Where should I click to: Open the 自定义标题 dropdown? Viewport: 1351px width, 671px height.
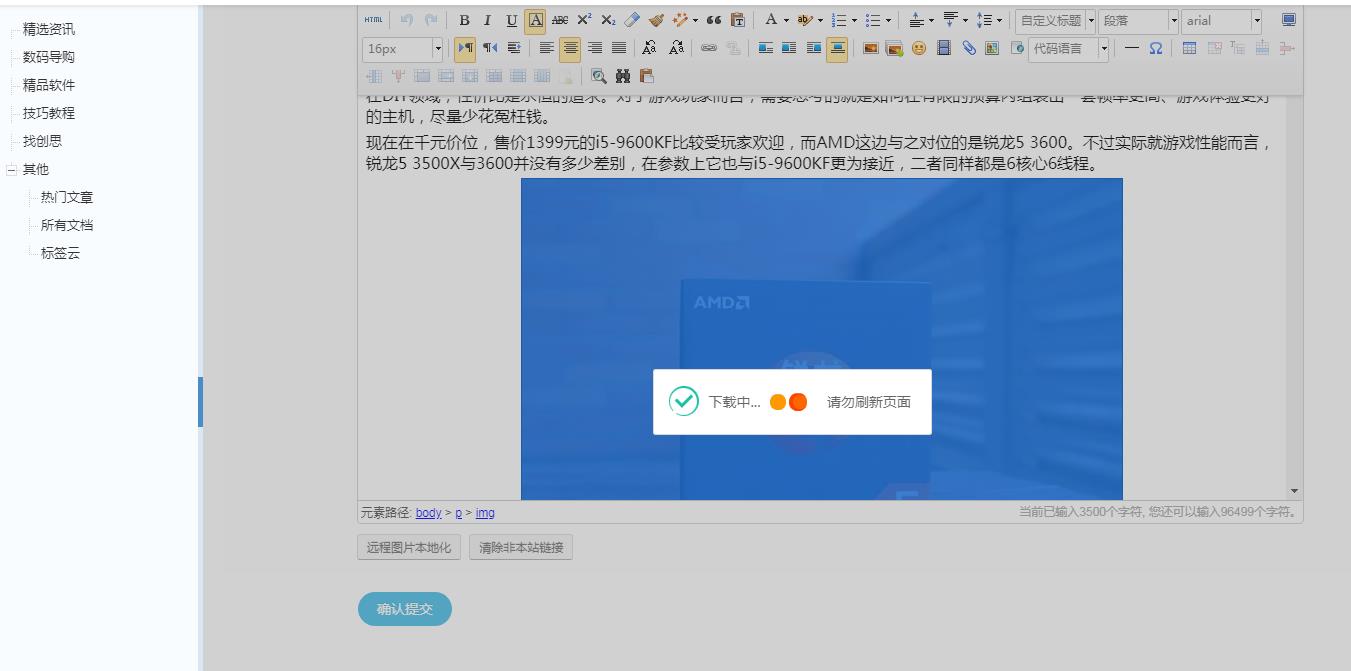click(1055, 21)
